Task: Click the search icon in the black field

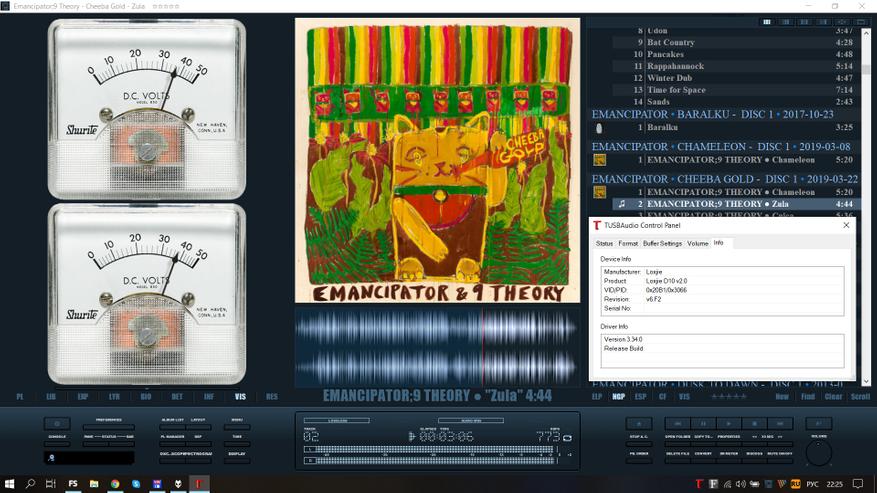Action: pyautogui.click(x=51, y=458)
